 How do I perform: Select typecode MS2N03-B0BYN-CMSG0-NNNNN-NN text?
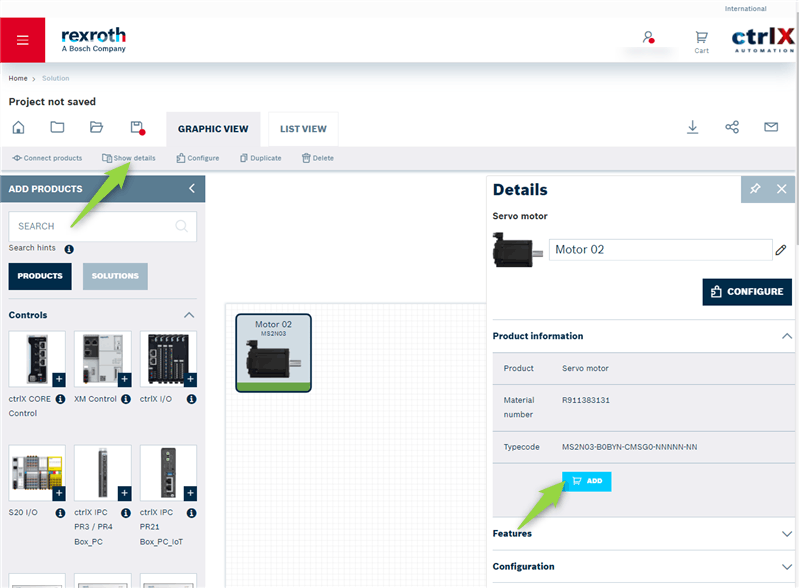coord(629,447)
